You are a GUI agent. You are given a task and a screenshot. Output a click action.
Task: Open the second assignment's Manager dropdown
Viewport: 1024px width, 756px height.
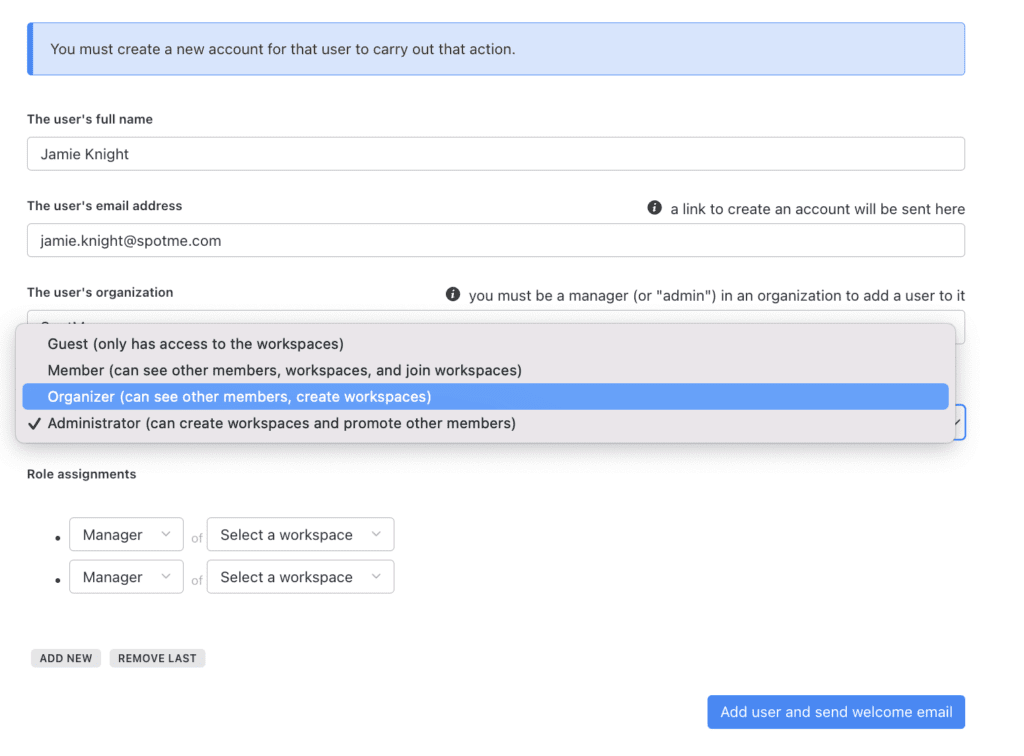point(126,577)
